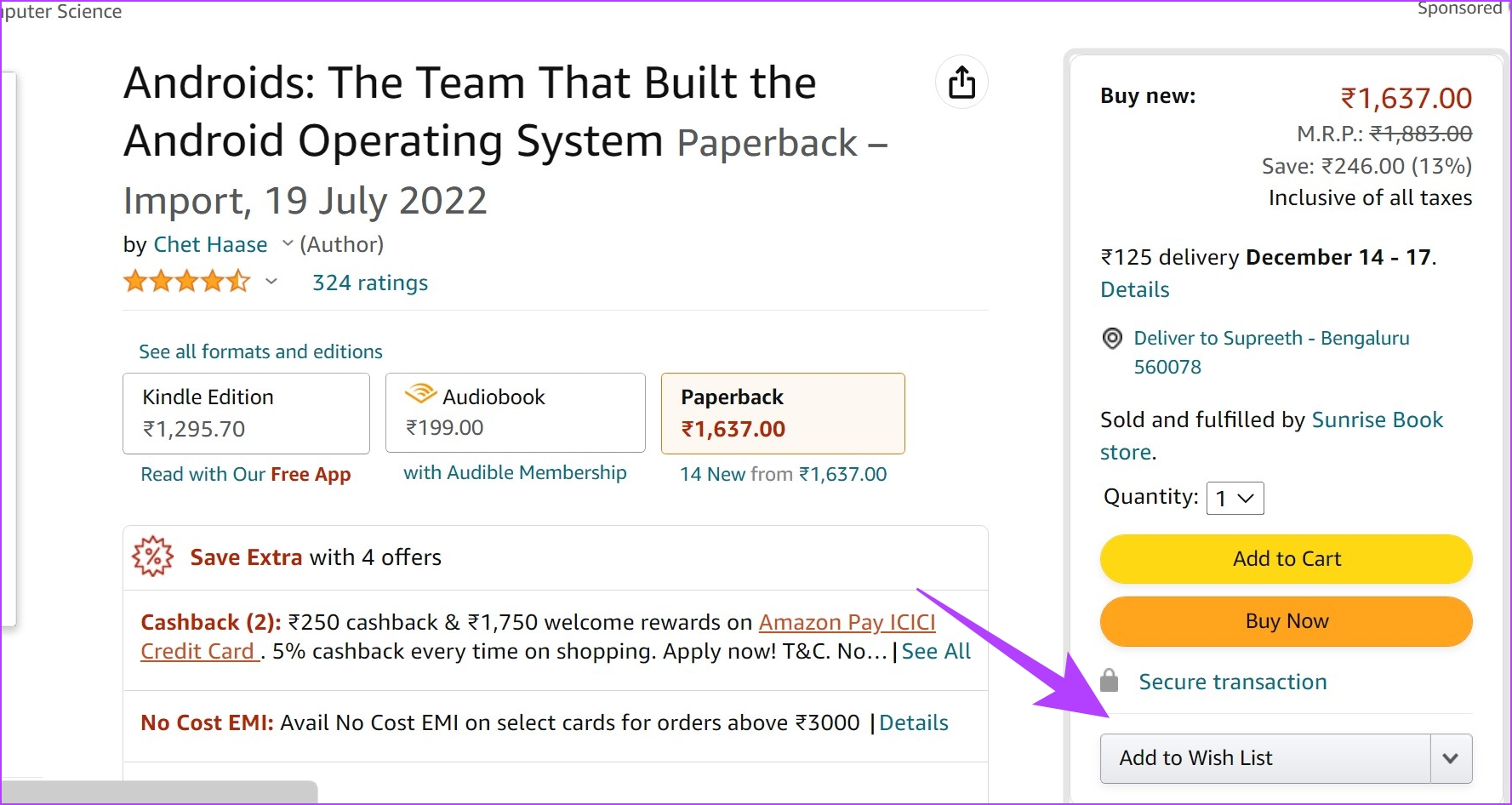The image size is (1512, 805).
Task: Expand the ratings breakdown chevron
Action: click(x=271, y=282)
